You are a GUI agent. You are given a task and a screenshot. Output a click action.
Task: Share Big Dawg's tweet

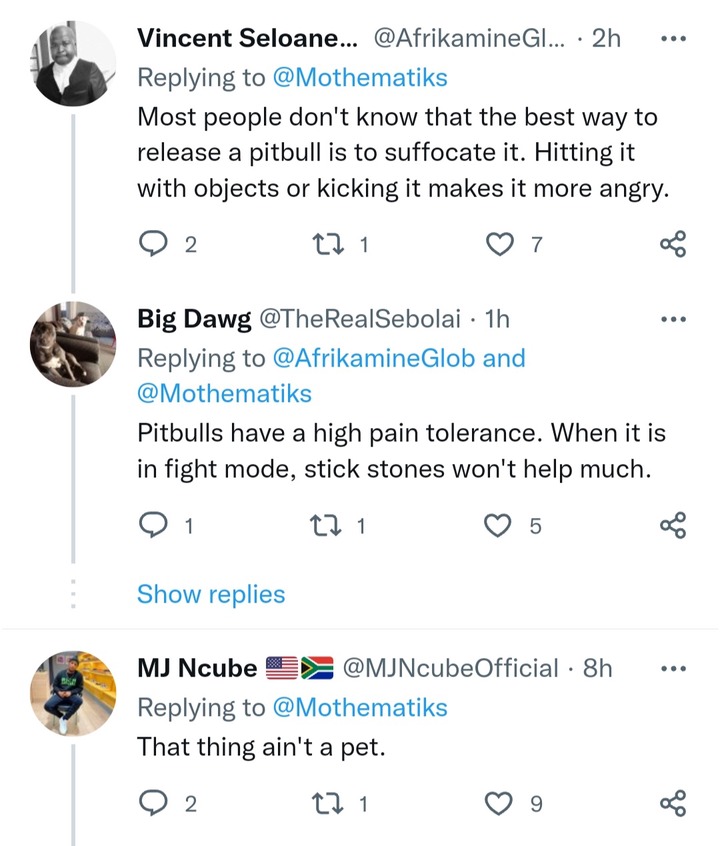point(674,525)
